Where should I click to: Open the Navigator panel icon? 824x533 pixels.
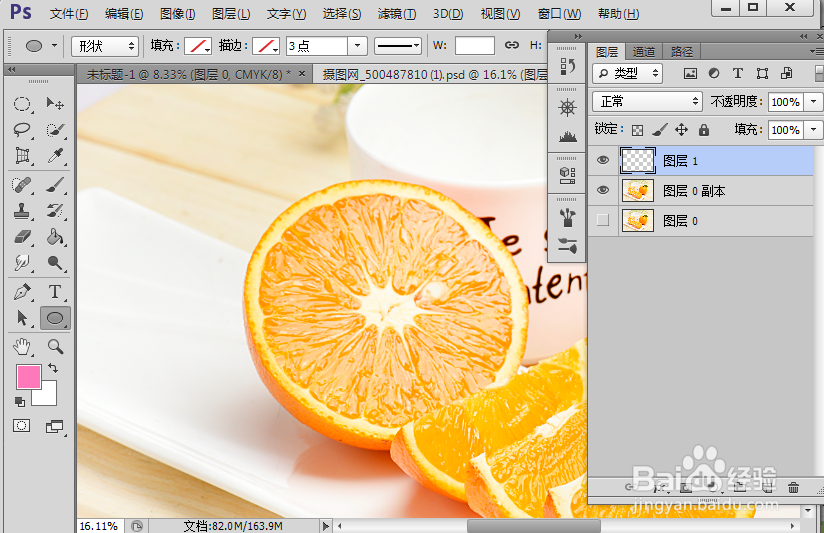567,108
